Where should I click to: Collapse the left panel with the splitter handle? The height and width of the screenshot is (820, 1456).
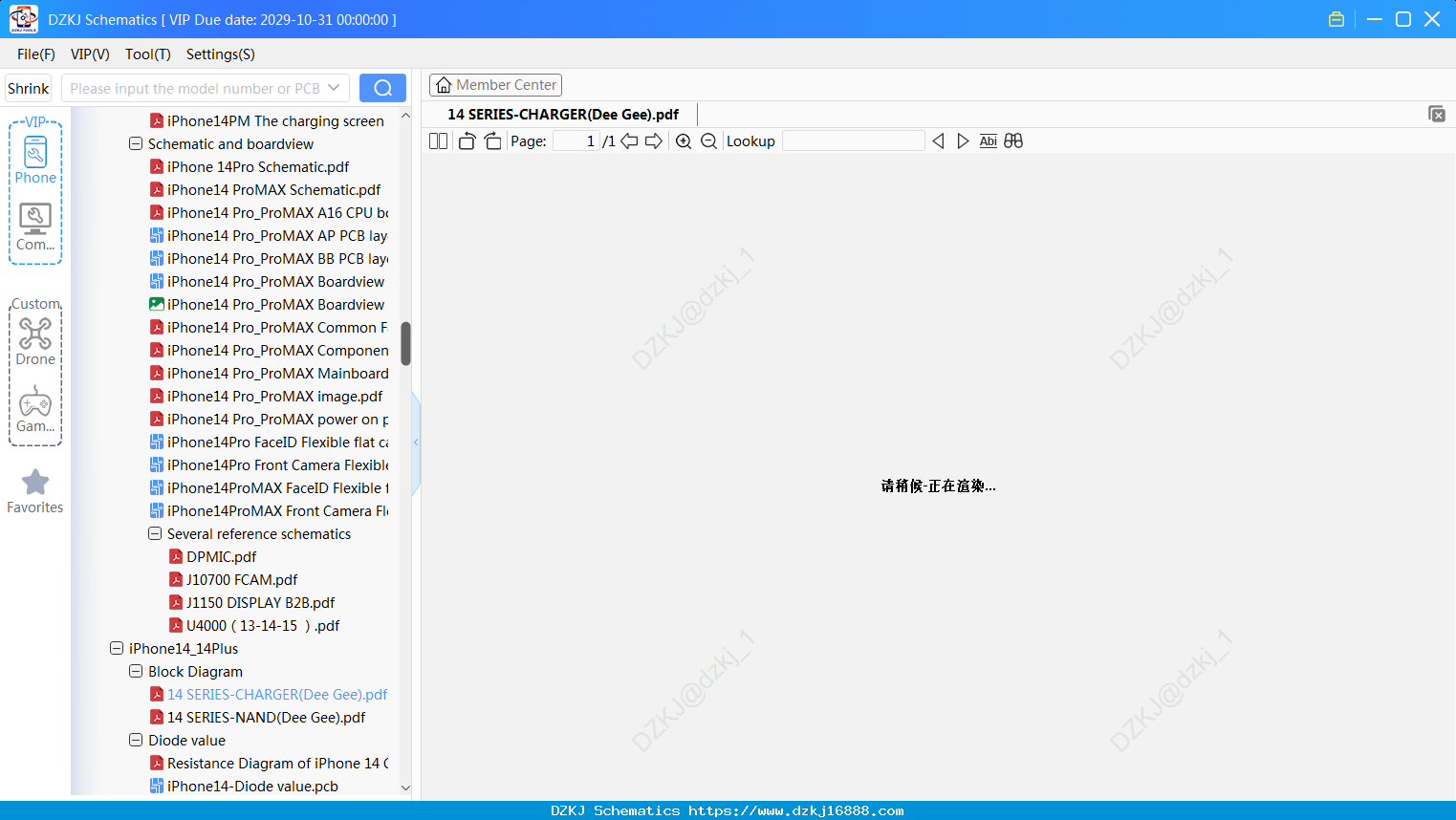click(416, 442)
